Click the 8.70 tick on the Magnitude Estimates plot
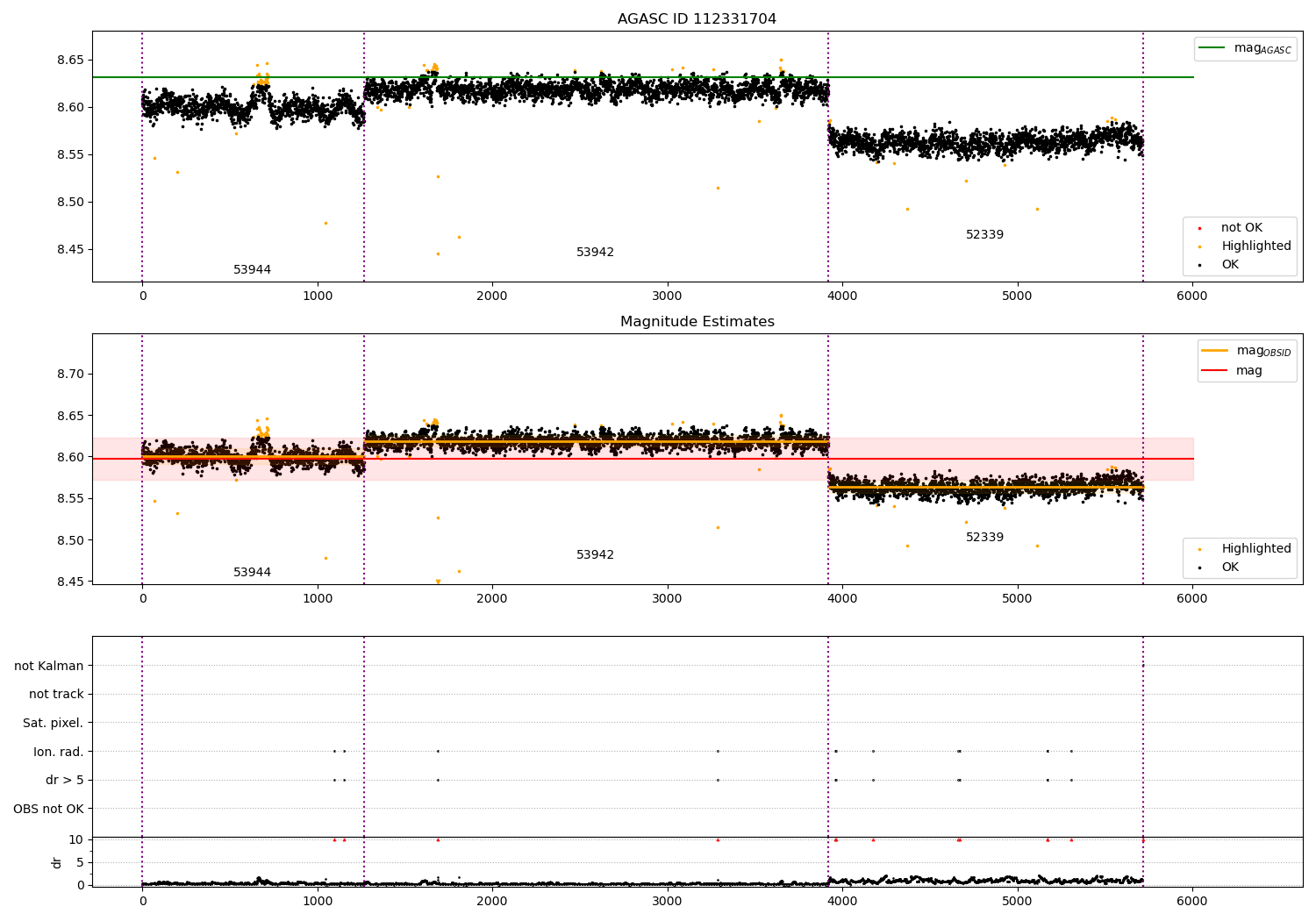Viewport: 1316px width, 921px height. click(70, 375)
